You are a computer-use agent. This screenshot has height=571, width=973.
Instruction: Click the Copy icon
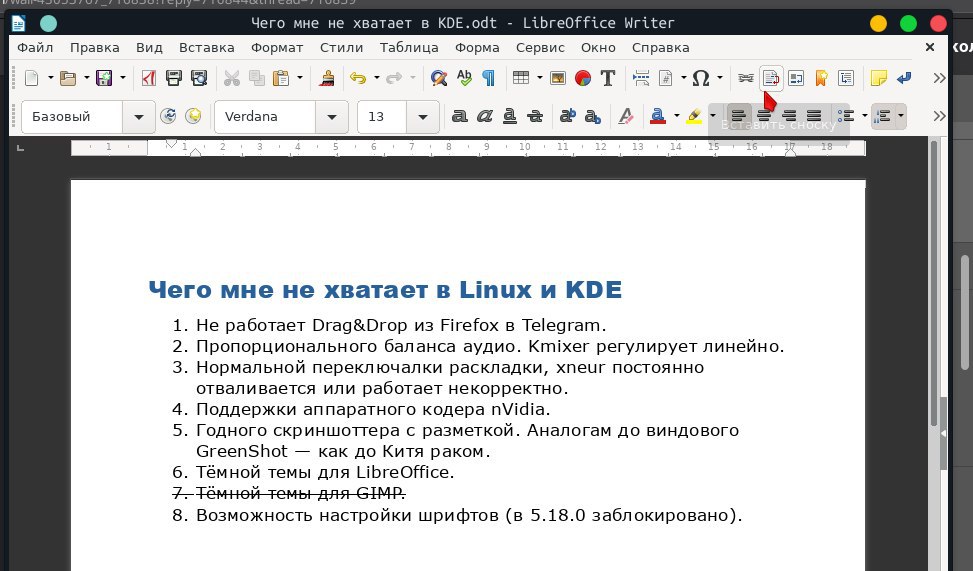[256, 78]
